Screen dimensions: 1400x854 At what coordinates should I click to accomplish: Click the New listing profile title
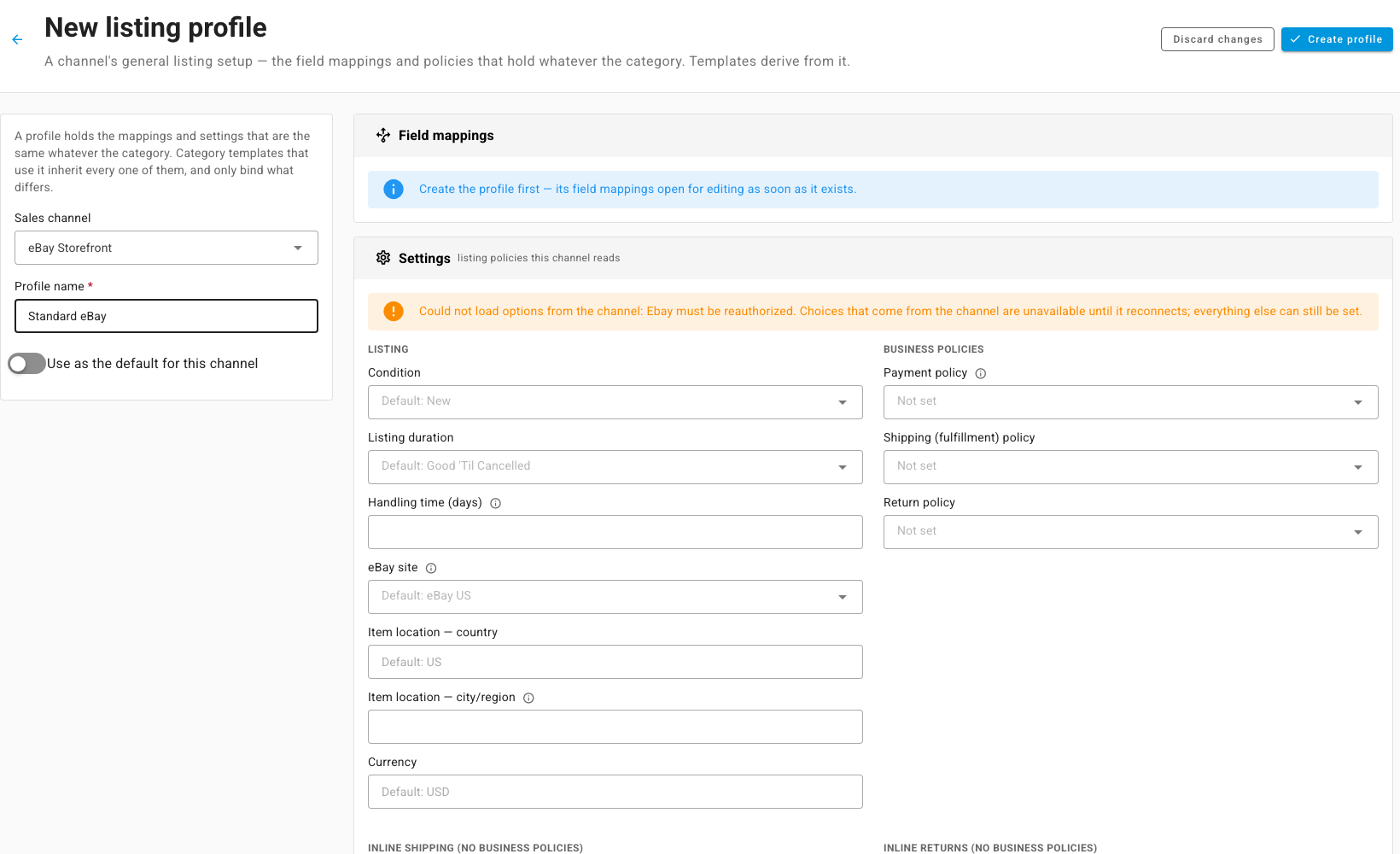tap(156, 27)
